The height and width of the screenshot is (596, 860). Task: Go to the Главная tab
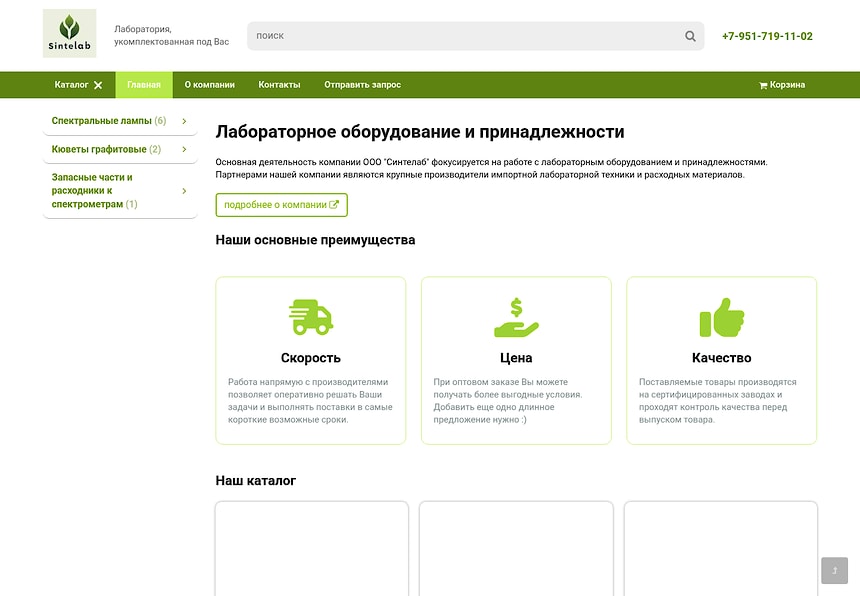click(x=144, y=85)
